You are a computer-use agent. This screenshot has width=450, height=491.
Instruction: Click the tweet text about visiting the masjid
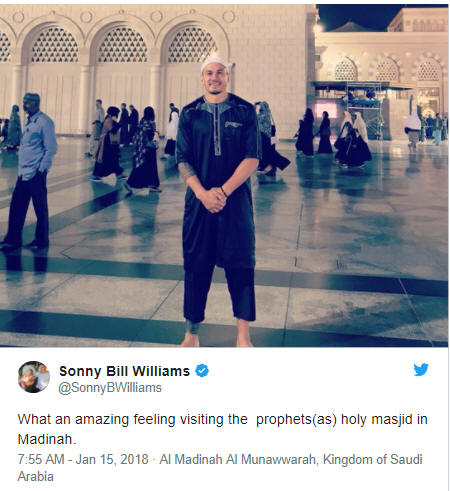click(x=222, y=429)
